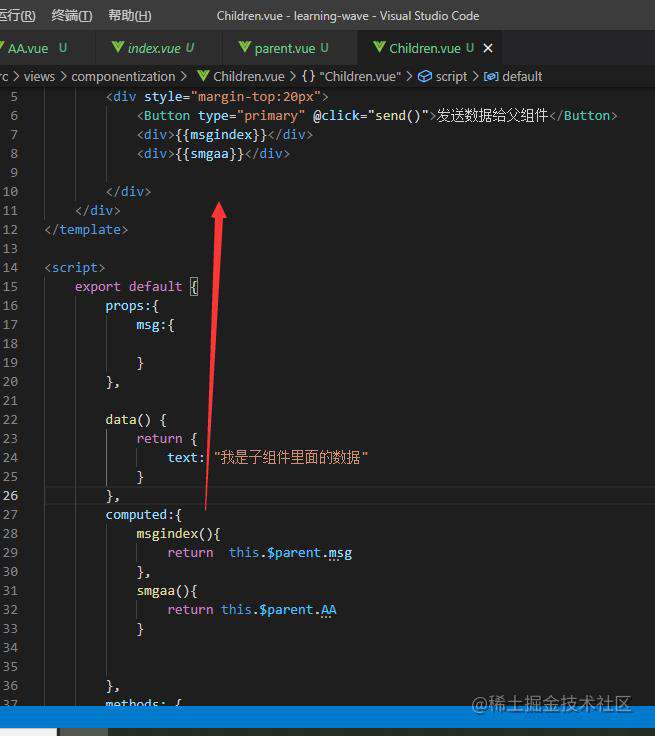Viewport: 655px width, 736px height.
Task: Open the default breadcrumb
Action: pos(522,77)
